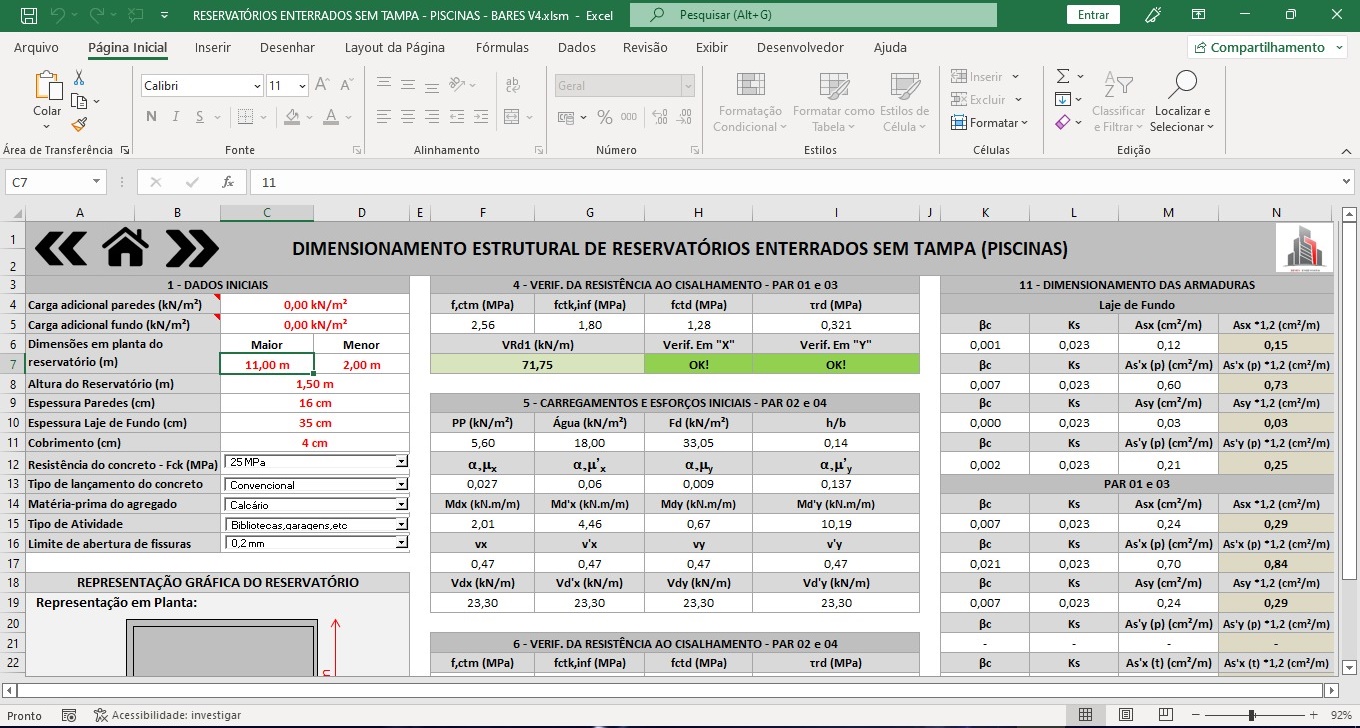Click the house Home icon in the sheet

(125, 248)
